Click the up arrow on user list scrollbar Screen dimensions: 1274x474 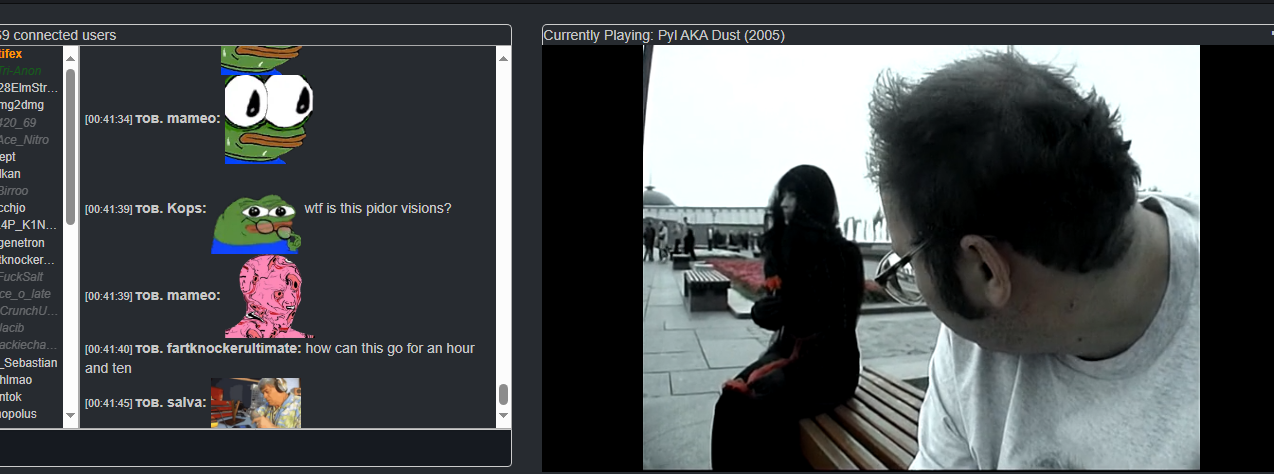(70, 57)
